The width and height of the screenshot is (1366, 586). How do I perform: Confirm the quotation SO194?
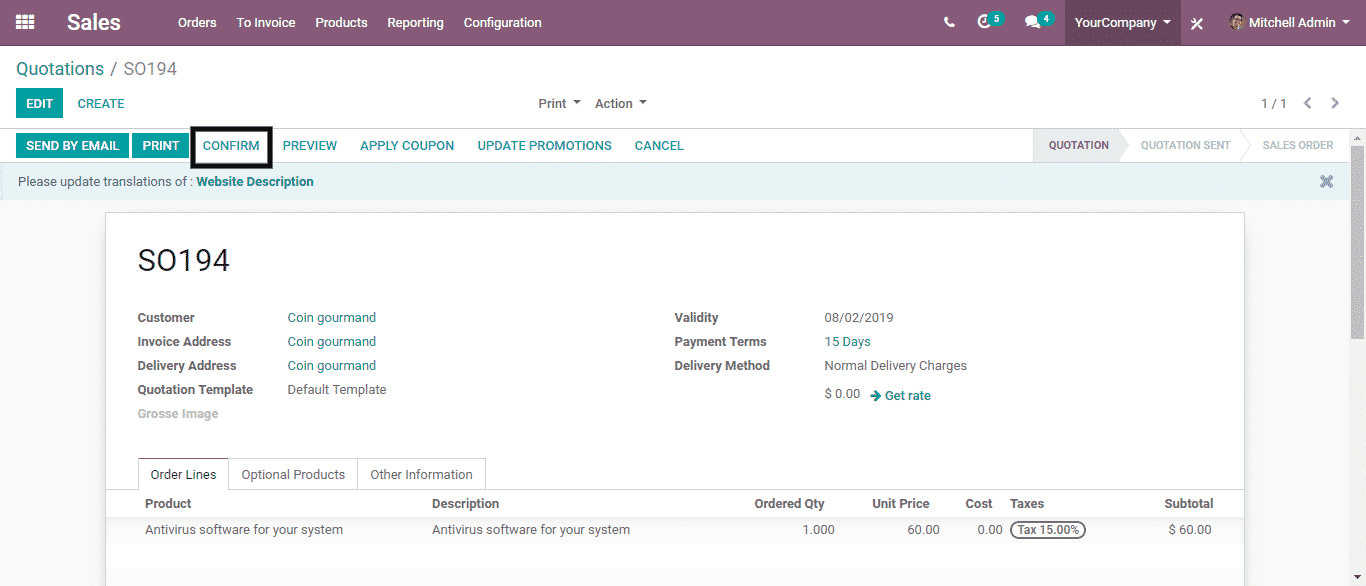point(231,146)
